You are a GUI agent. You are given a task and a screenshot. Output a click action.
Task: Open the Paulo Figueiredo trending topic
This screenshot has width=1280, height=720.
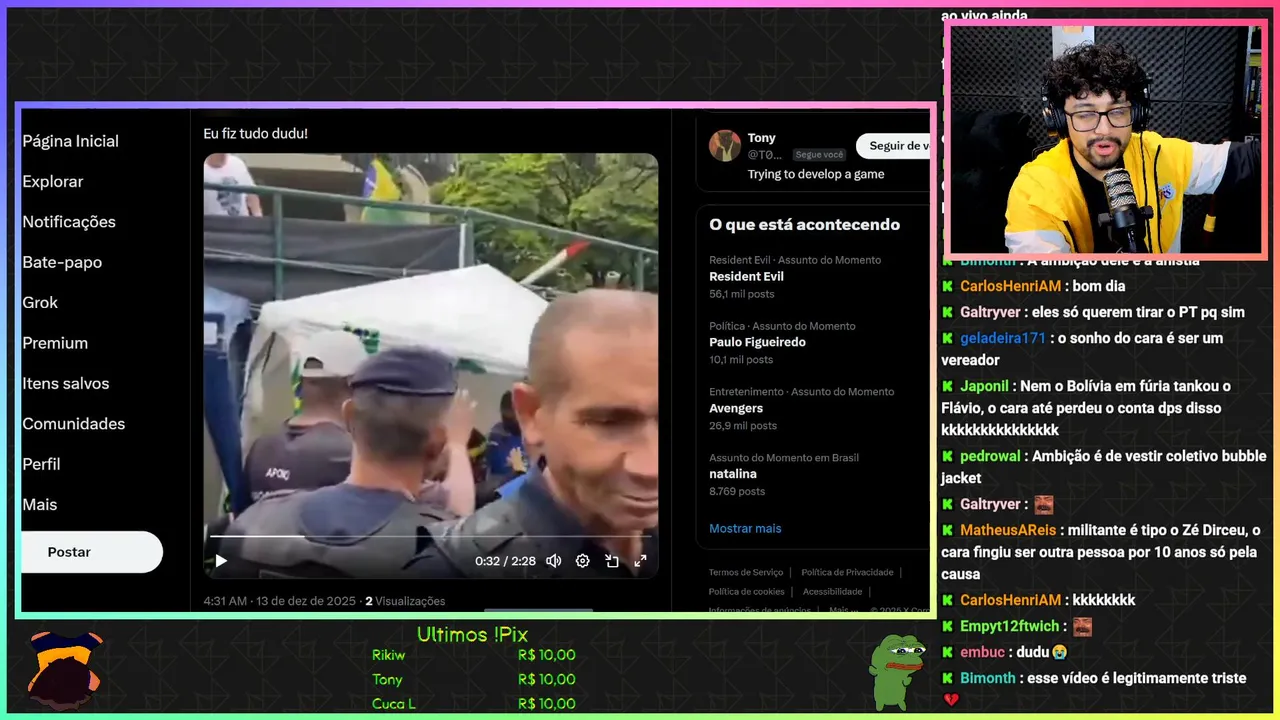pos(757,342)
